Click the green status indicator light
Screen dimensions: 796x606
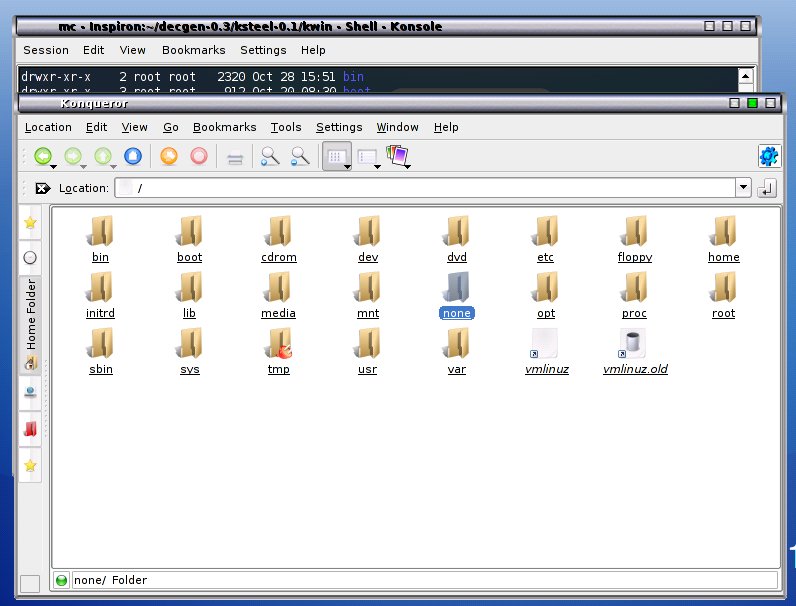61,580
